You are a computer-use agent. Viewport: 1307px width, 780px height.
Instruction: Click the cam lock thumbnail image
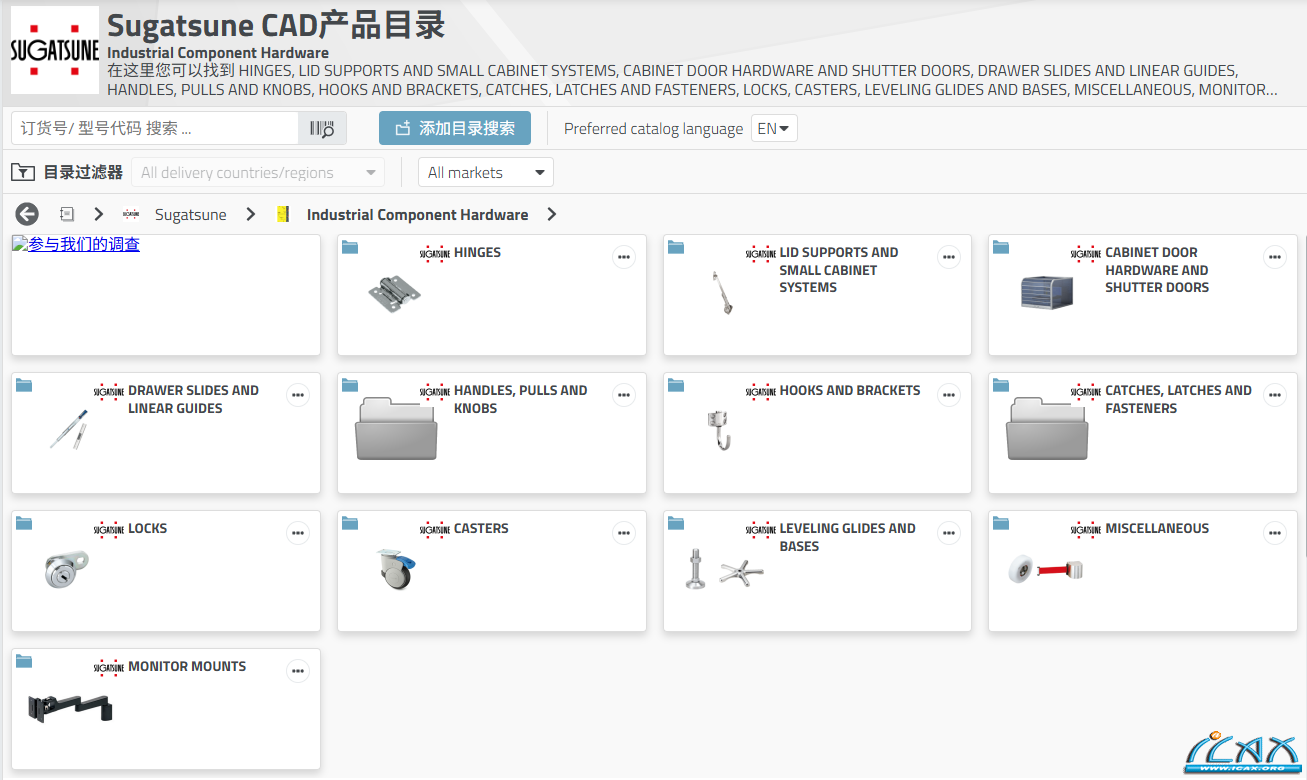[67, 569]
